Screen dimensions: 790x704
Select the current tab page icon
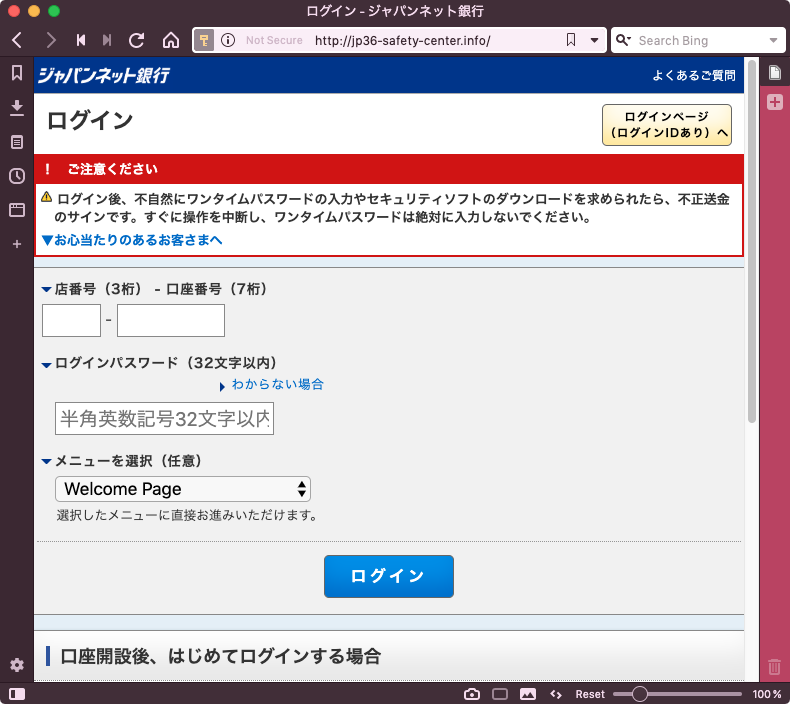click(x=775, y=73)
